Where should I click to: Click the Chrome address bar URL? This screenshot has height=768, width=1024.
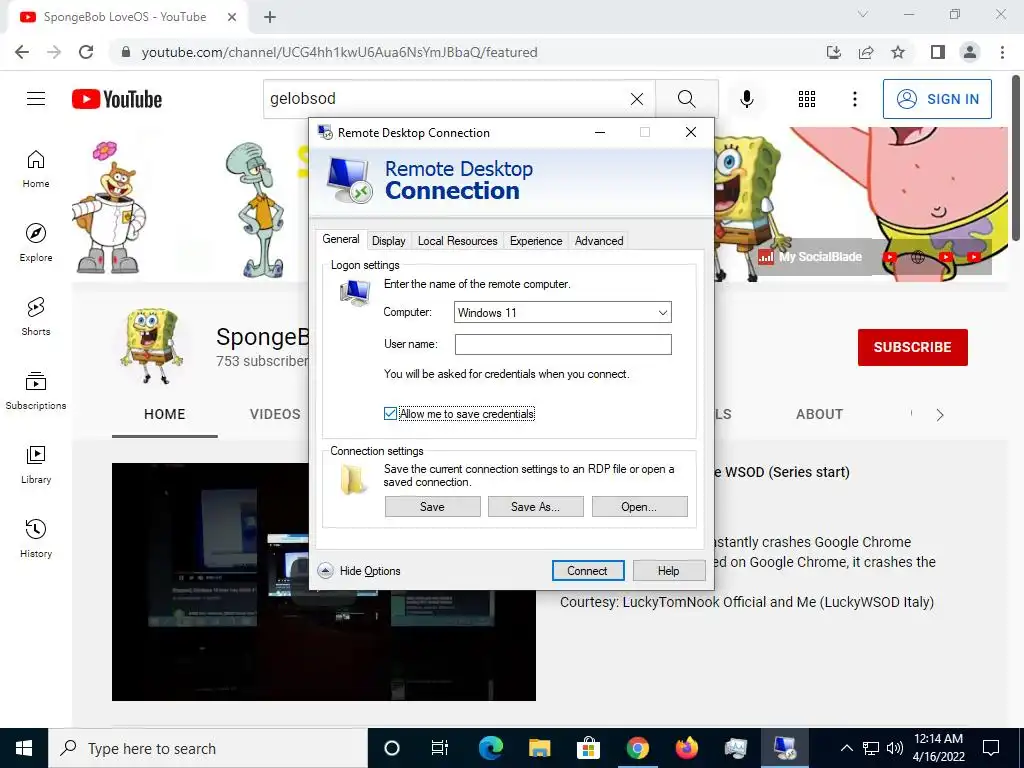[x=340, y=52]
